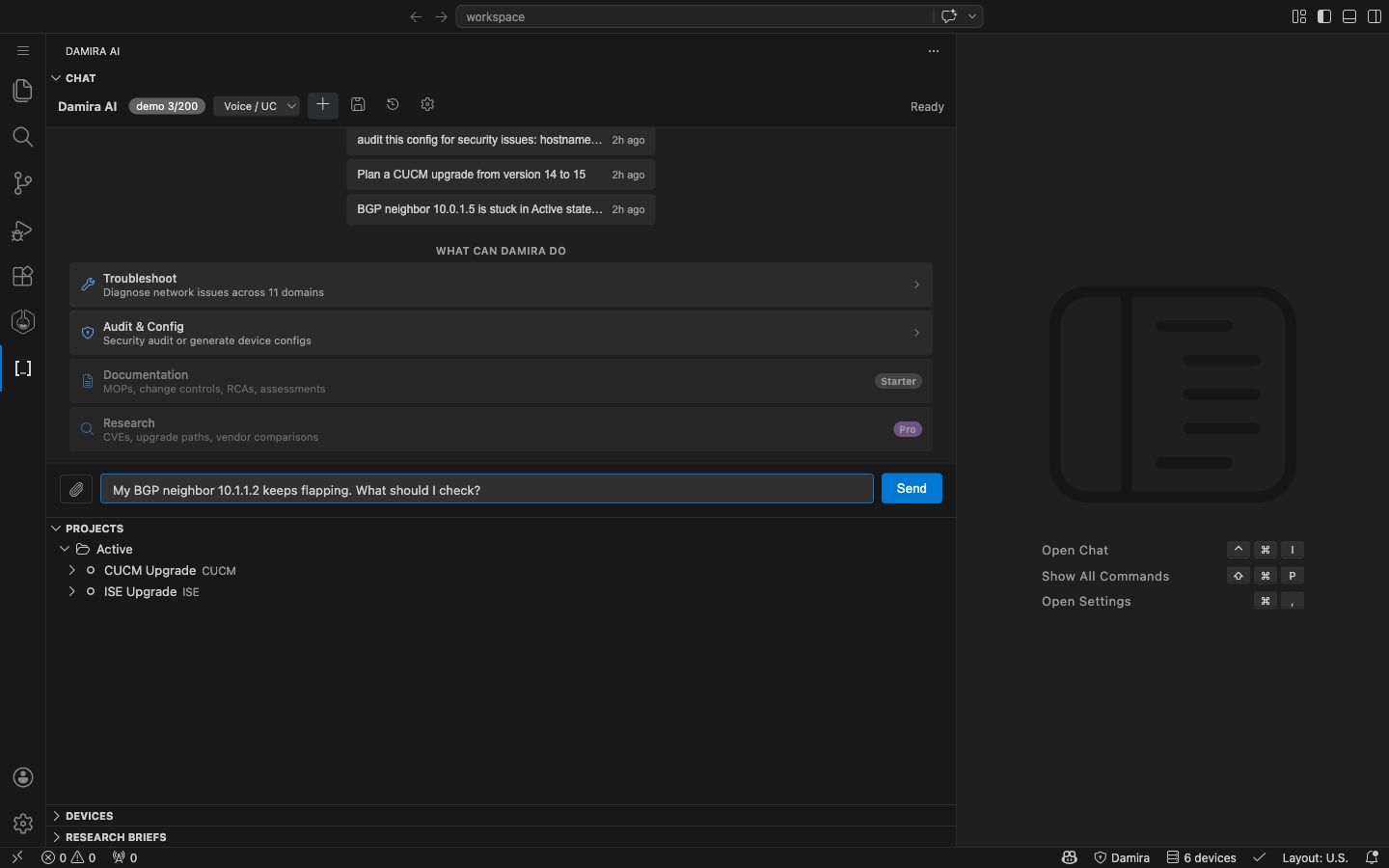The height and width of the screenshot is (868, 1389).
Task: Open Damira AI panel more actions
Action: 934,51
